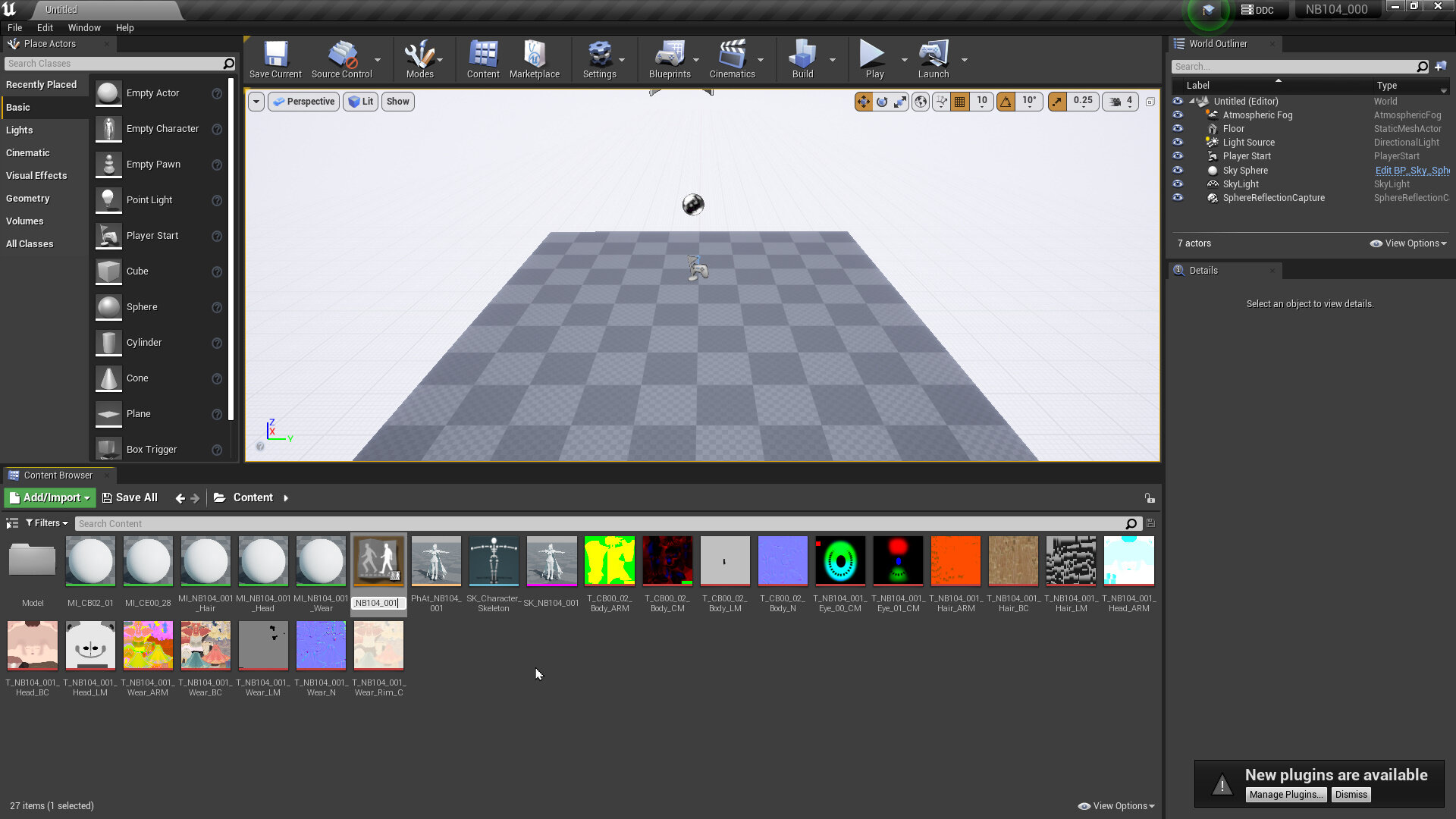The image size is (1456, 819).
Task: Open Source Control from the toolbar
Action: coord(342,59)
